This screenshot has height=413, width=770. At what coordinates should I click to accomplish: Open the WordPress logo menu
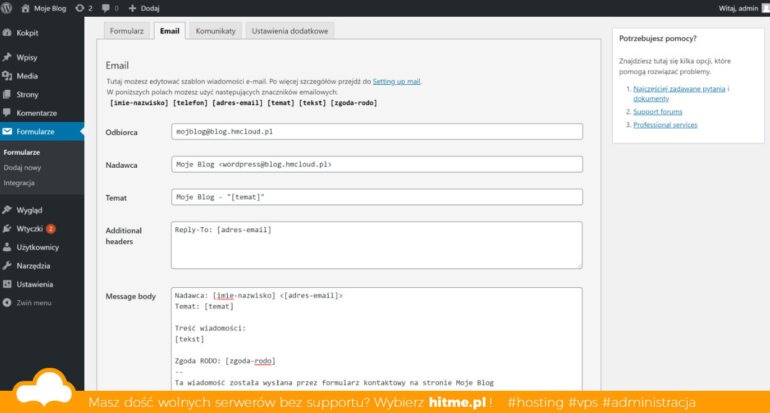point(6,8)
